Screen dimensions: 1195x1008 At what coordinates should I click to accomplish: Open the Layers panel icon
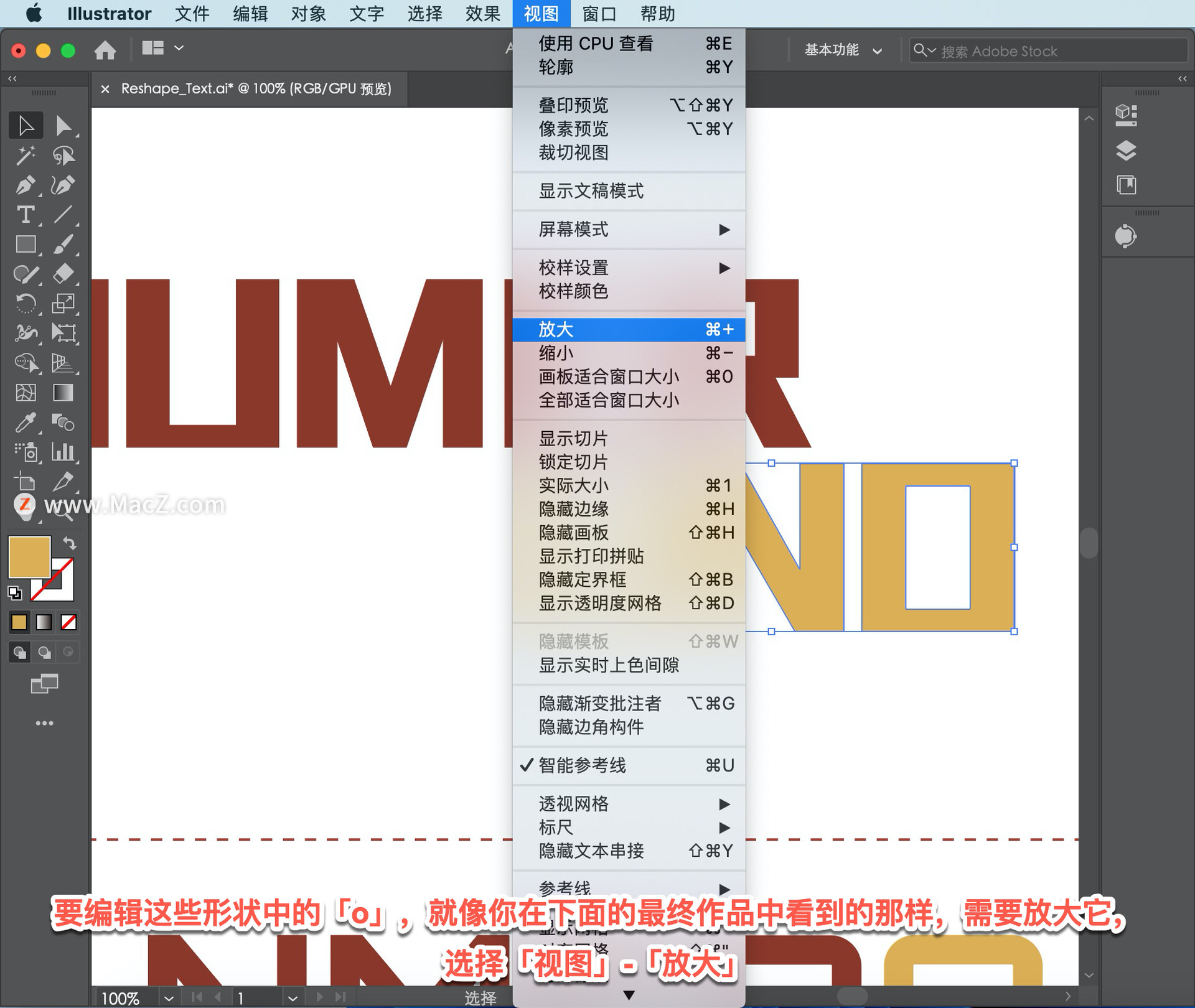coord(1126,150)
